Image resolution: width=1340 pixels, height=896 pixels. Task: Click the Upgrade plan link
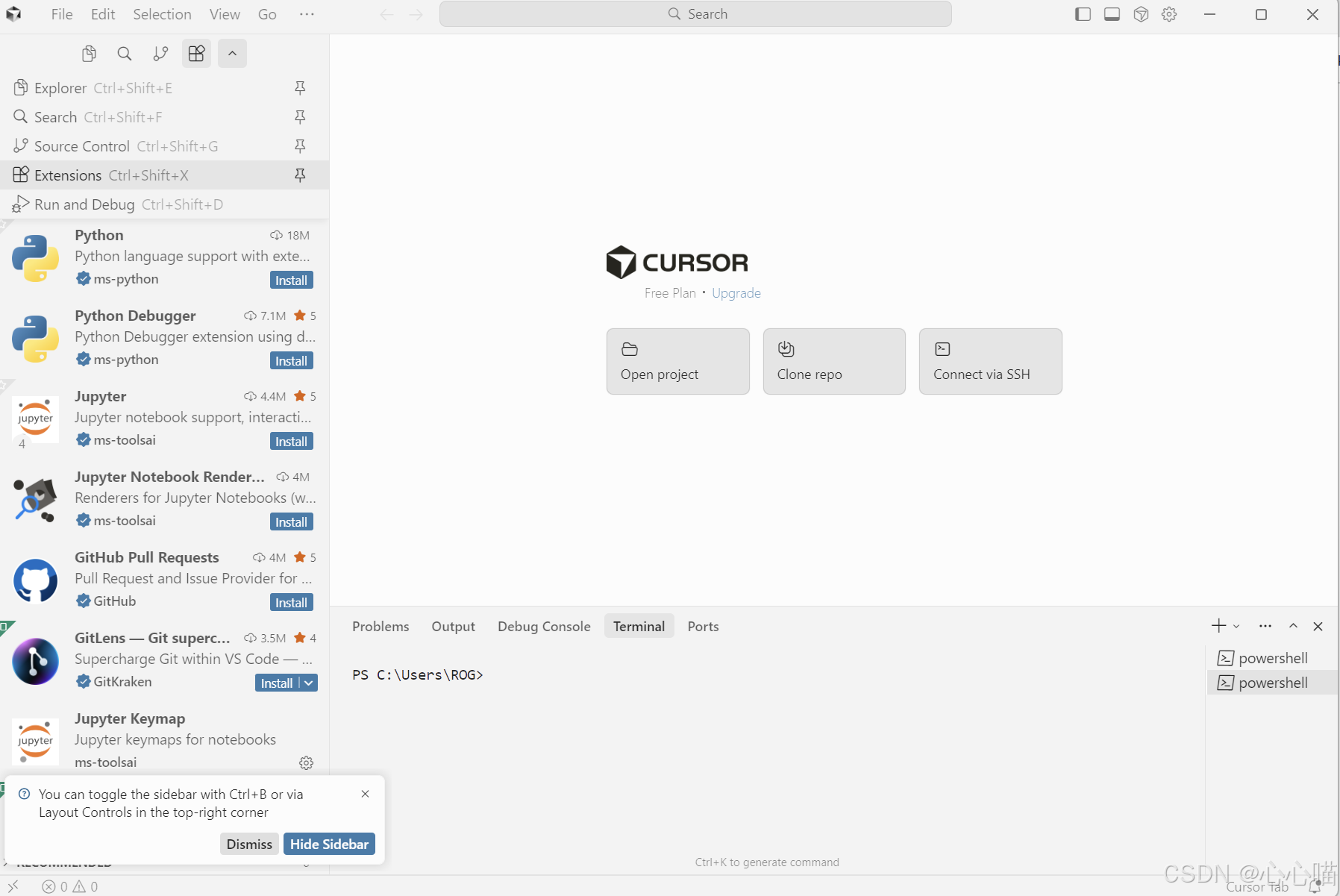736,293
